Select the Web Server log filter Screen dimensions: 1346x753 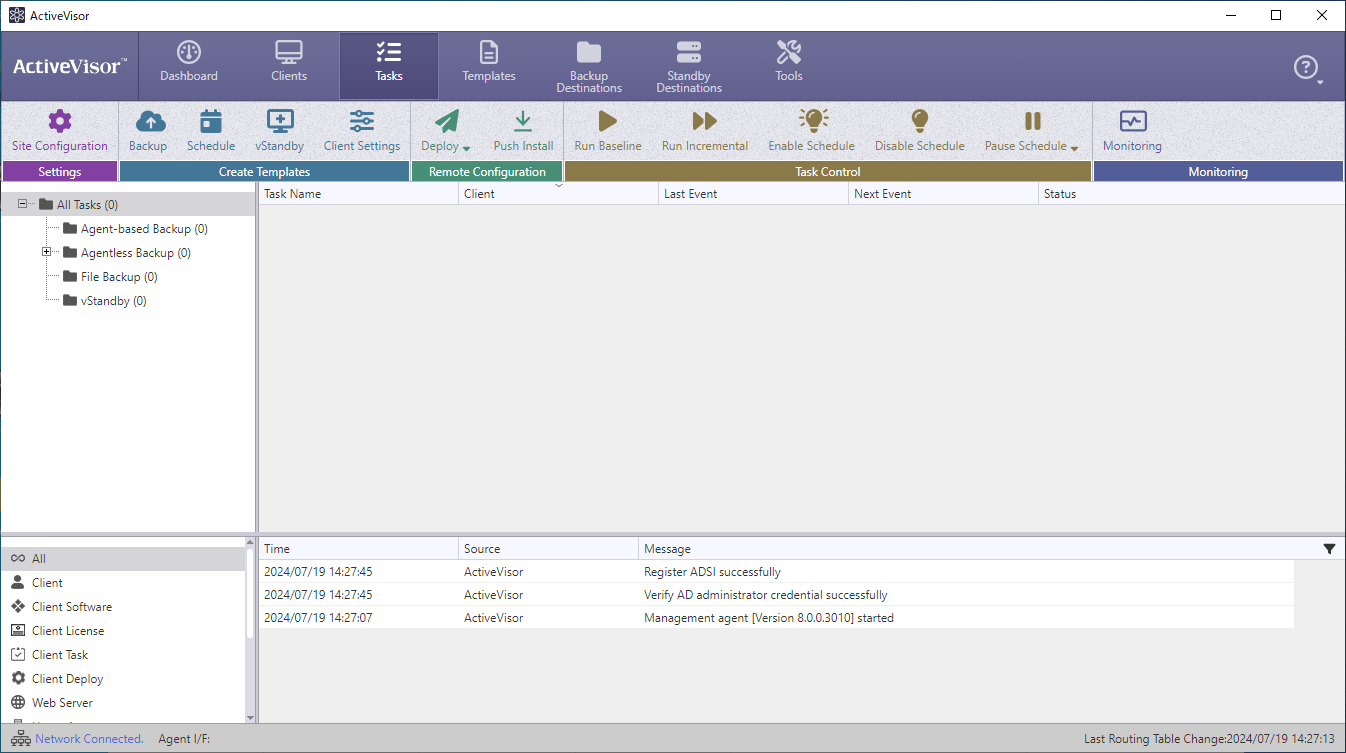(123, 703)
